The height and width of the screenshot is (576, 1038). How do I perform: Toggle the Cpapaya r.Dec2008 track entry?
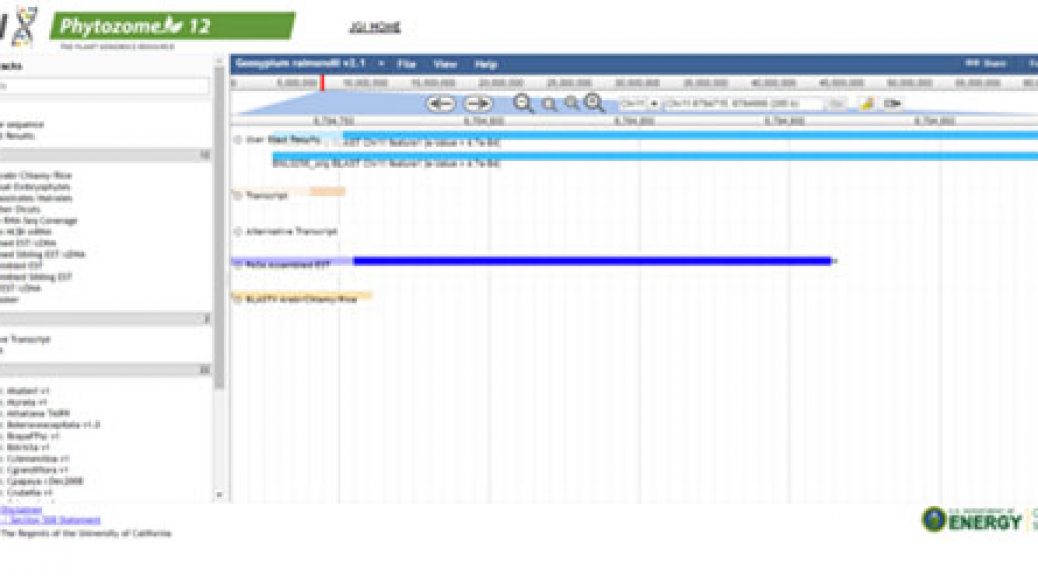click(43, 481)
